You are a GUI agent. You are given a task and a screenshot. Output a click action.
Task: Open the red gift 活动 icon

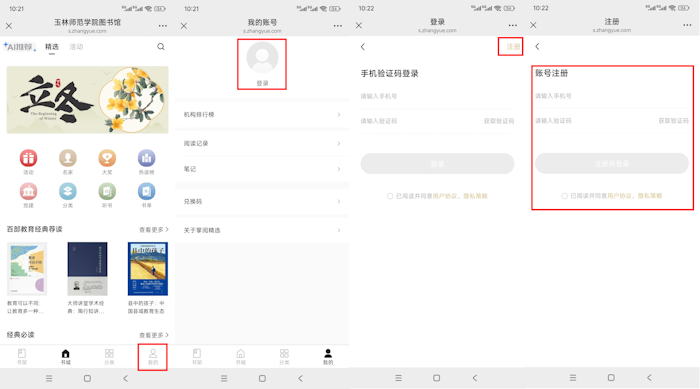(28, 158)
